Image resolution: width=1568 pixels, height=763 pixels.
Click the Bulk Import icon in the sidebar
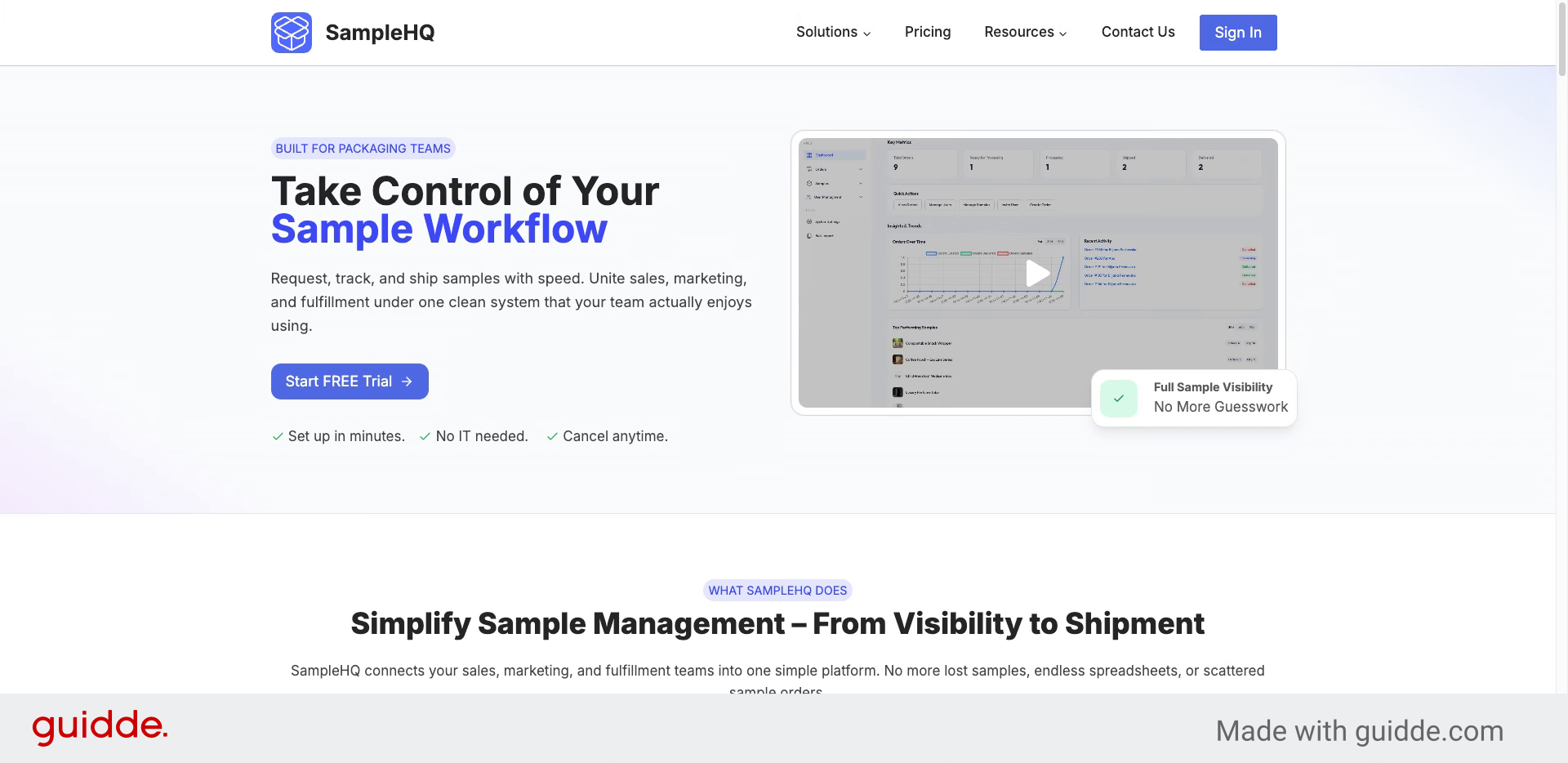pos(809,235)
